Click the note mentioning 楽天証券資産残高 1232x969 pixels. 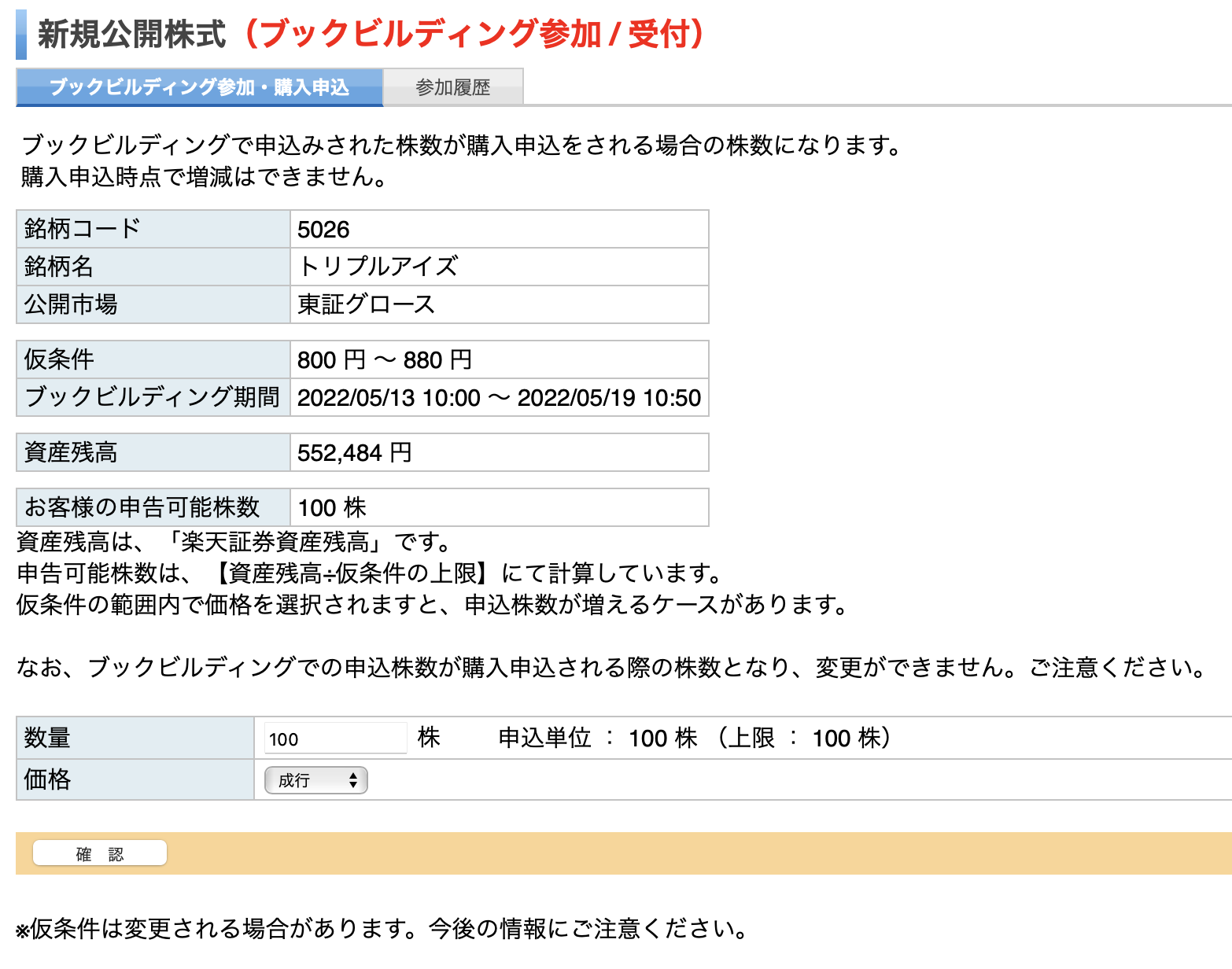coord(234,542)
